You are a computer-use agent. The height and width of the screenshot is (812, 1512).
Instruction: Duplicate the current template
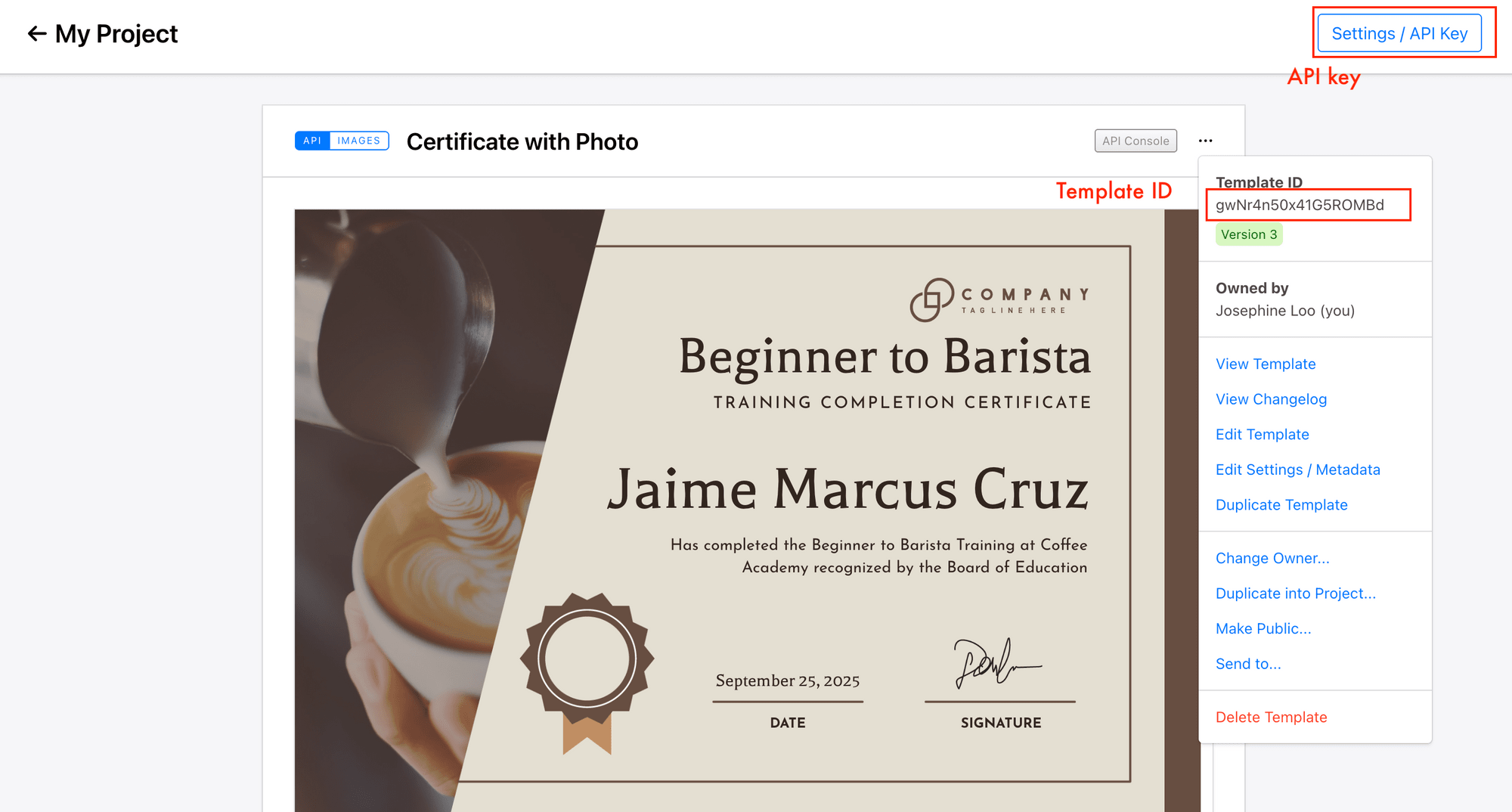pyautogui.click(x=1281, y=504)
